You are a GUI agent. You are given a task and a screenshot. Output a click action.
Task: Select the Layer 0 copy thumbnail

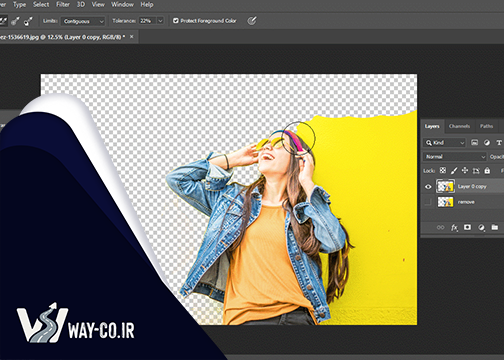(445, 187)
